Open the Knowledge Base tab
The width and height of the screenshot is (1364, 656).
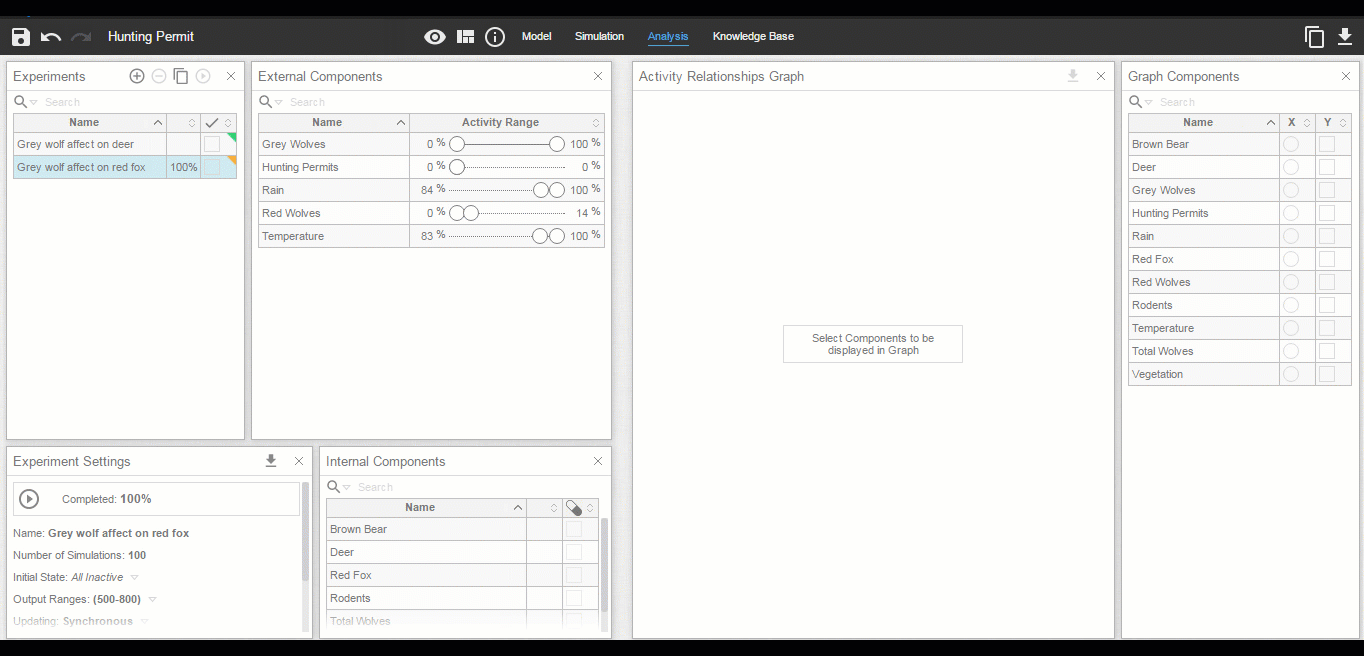coord(753,37)
